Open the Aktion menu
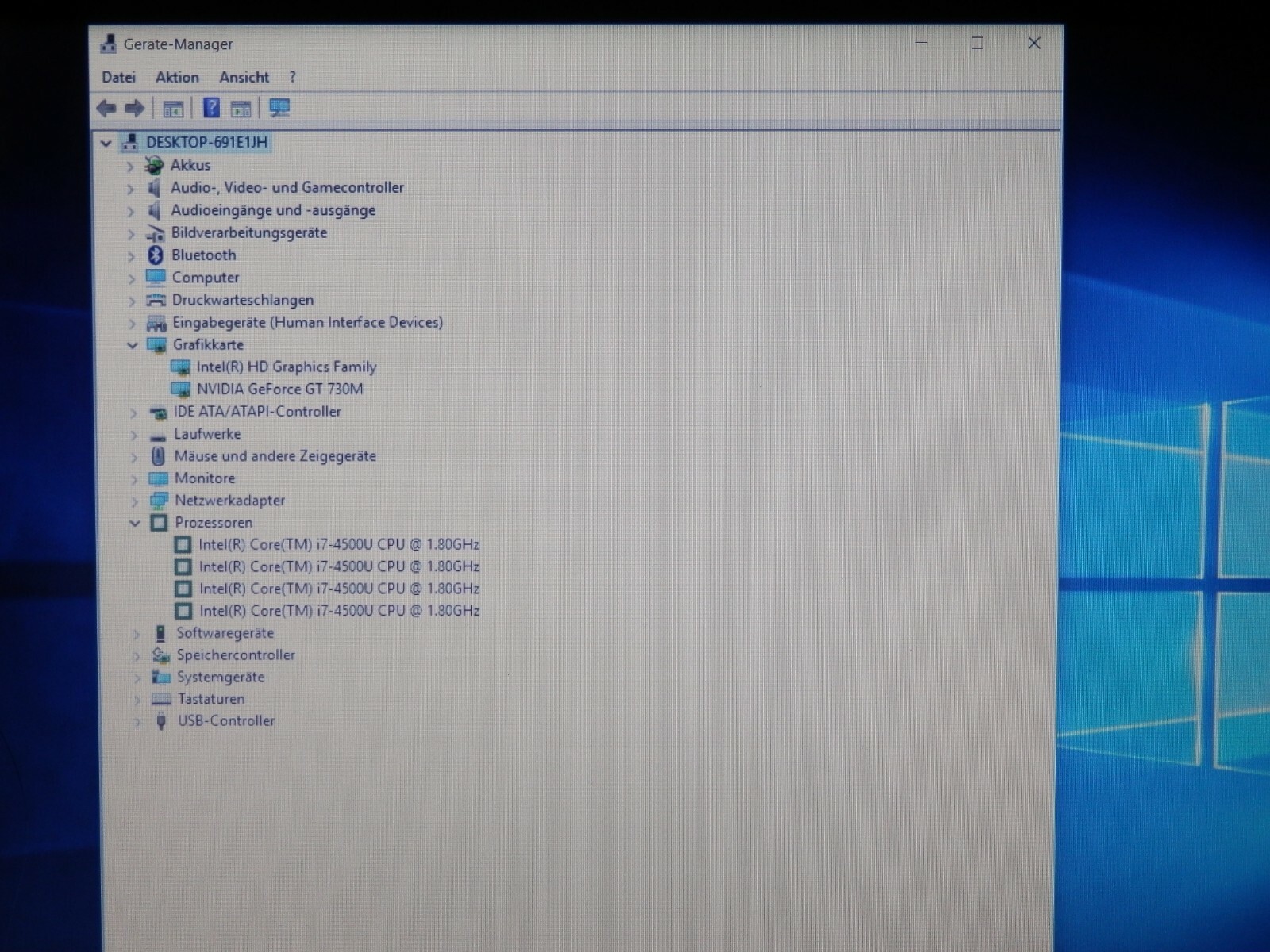 coord(177,77)
